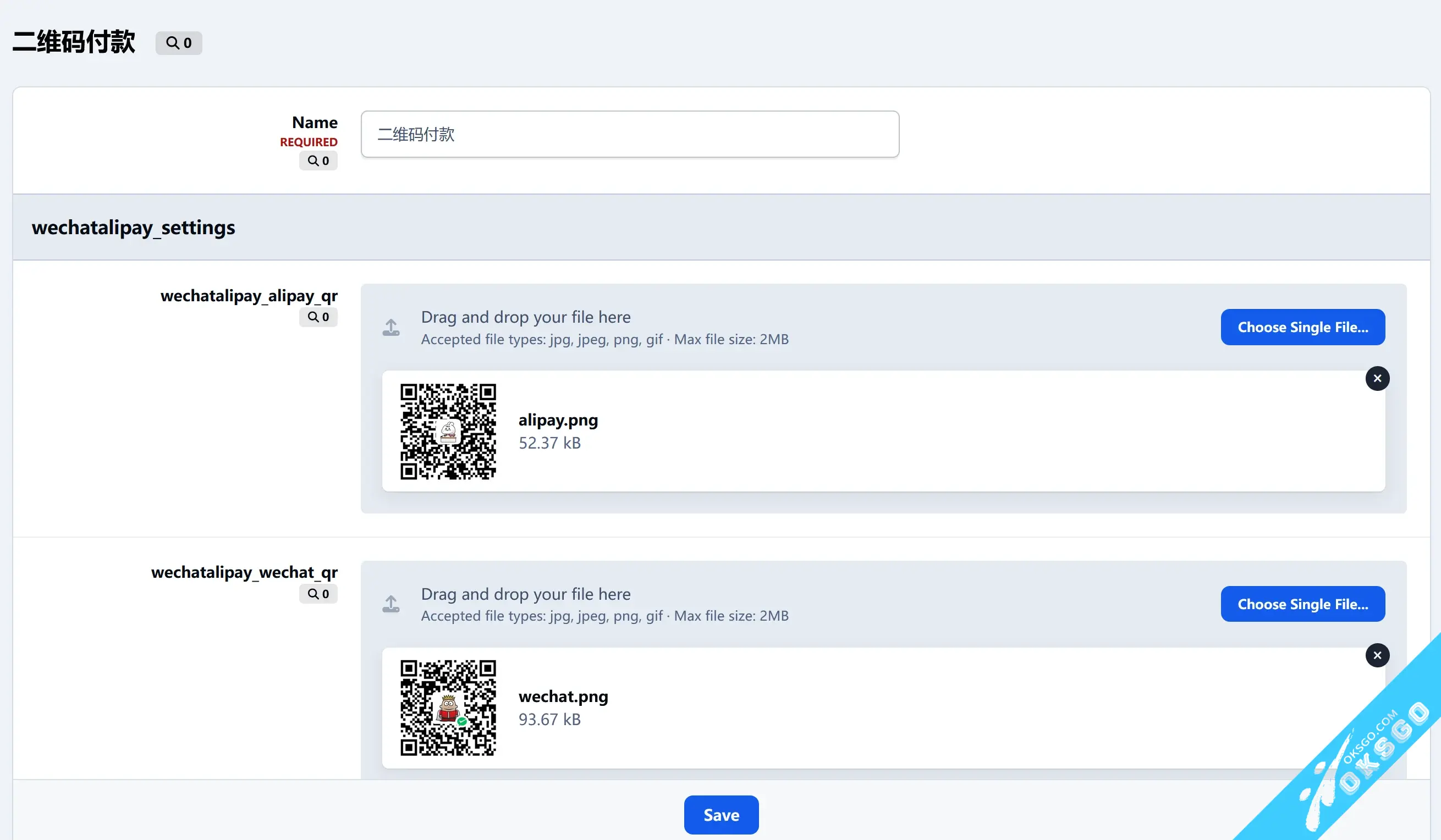Click the alipay.png file name
1441x840 pixels.
[558, 420]
